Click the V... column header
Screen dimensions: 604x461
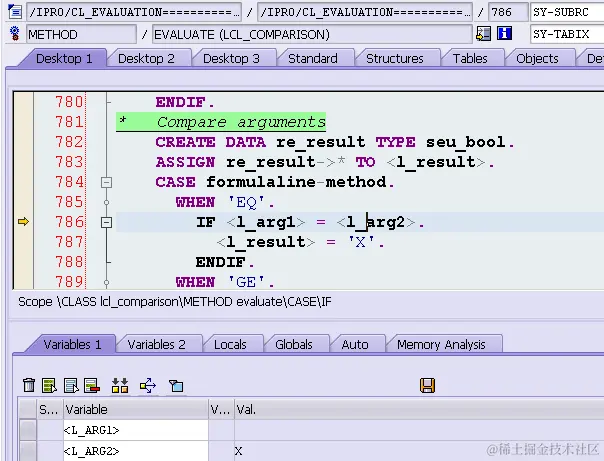click(221, 409)
